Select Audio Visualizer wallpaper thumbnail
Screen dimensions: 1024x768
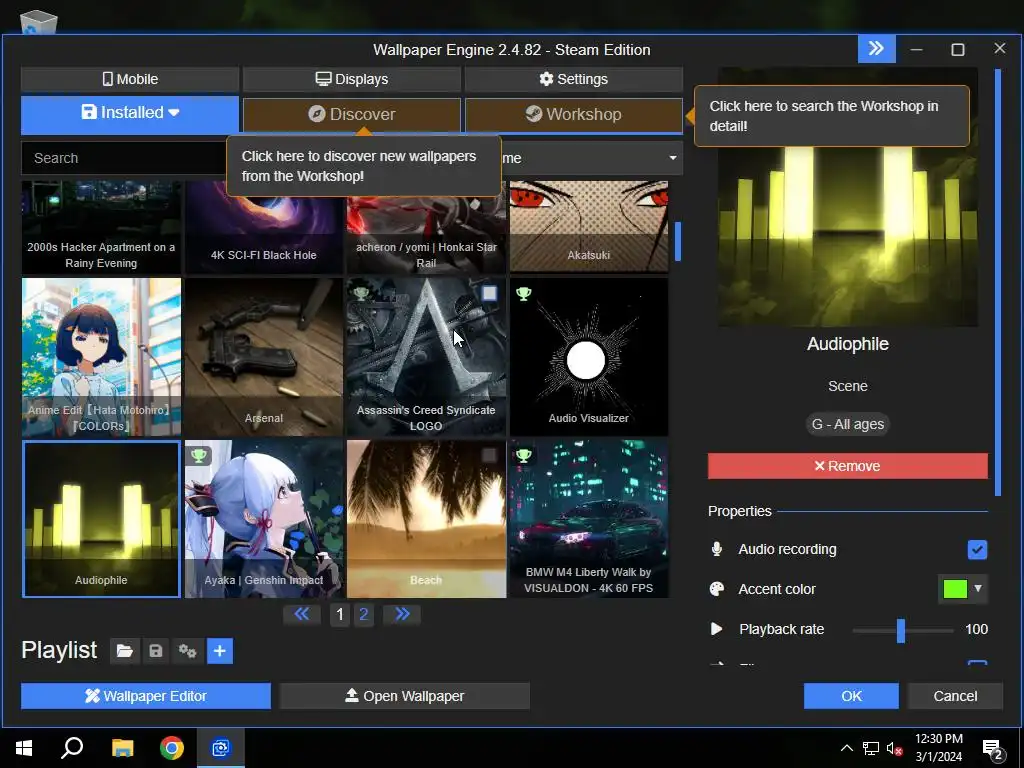pos(588,357)
